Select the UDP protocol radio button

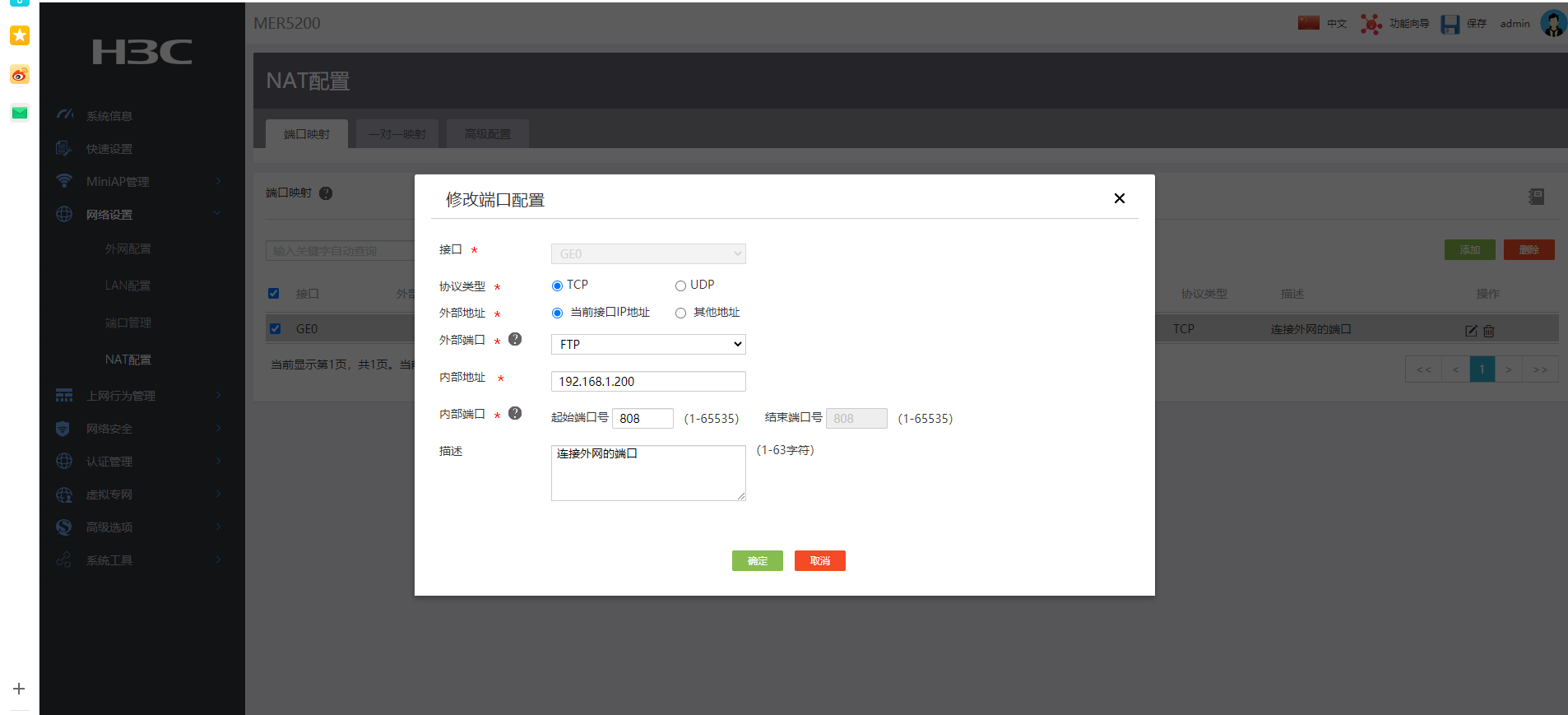pos(680,286)
